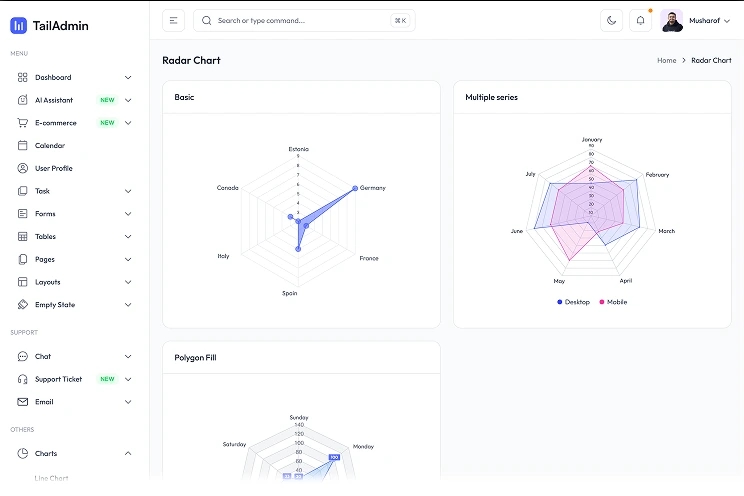Expand the AI Assistant chevron

[x=128, y=100]
